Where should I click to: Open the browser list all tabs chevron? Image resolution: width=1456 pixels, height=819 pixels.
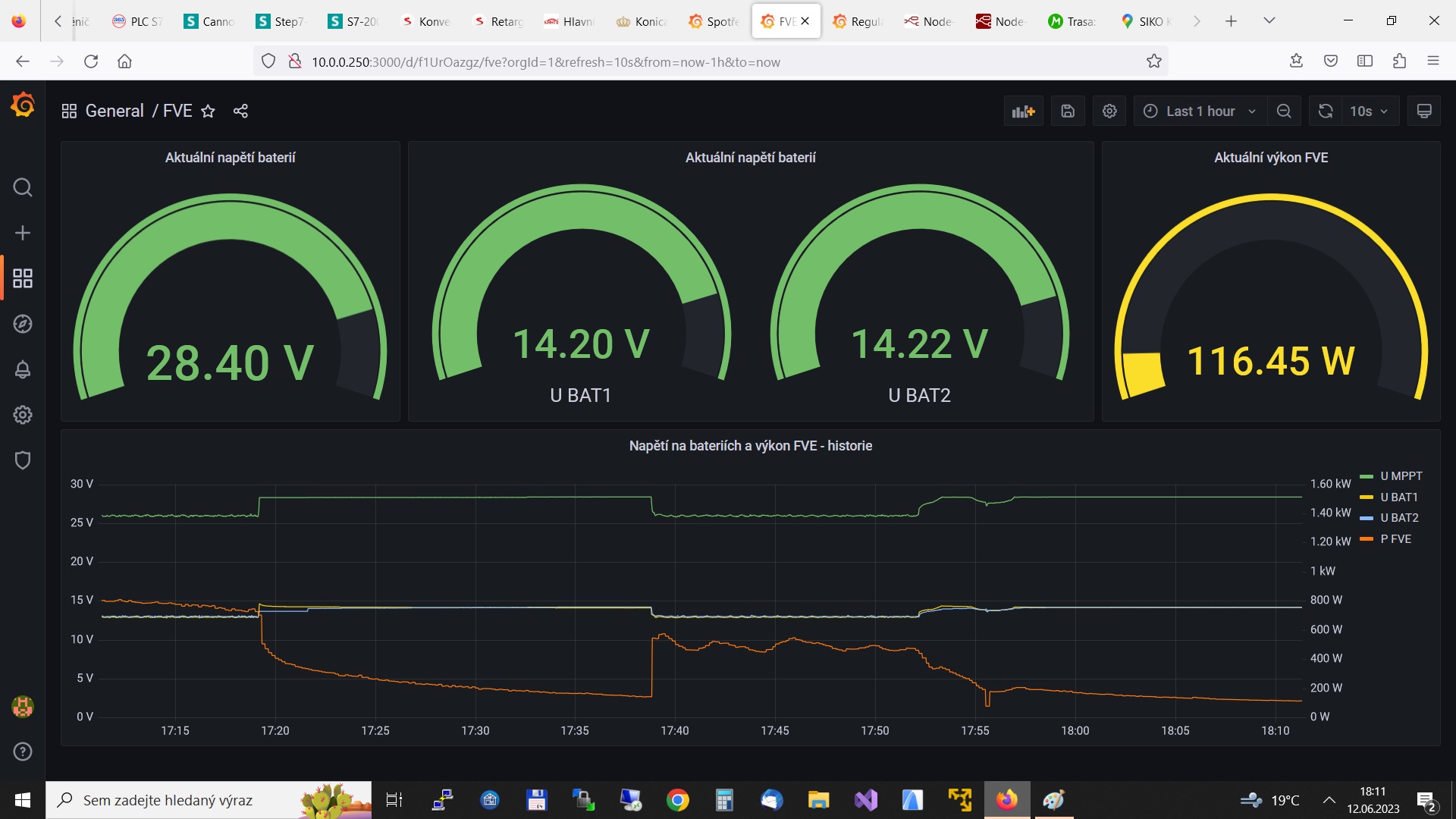tap(1269, 20)
